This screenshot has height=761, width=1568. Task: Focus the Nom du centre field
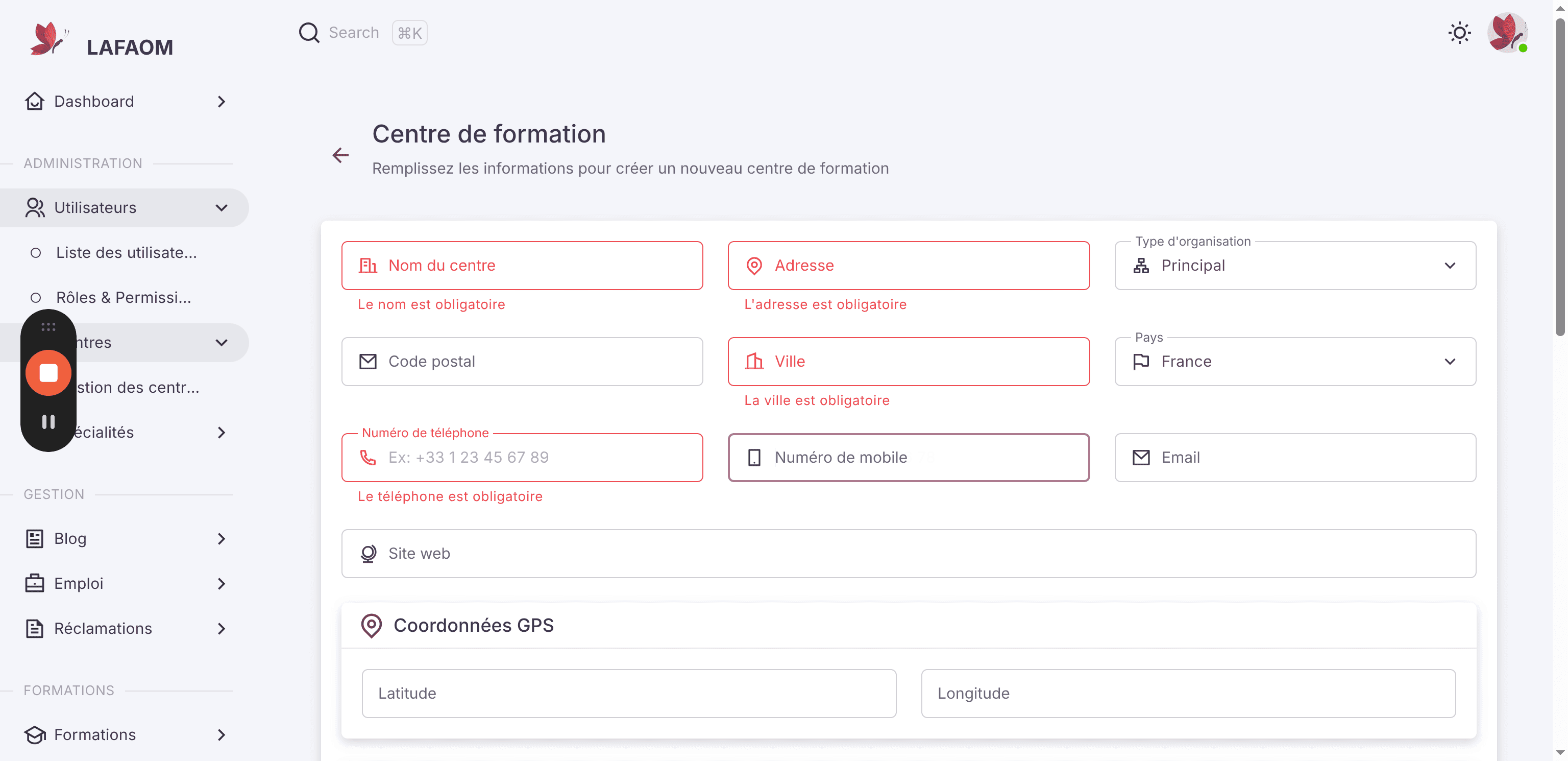tap(522, 266)
